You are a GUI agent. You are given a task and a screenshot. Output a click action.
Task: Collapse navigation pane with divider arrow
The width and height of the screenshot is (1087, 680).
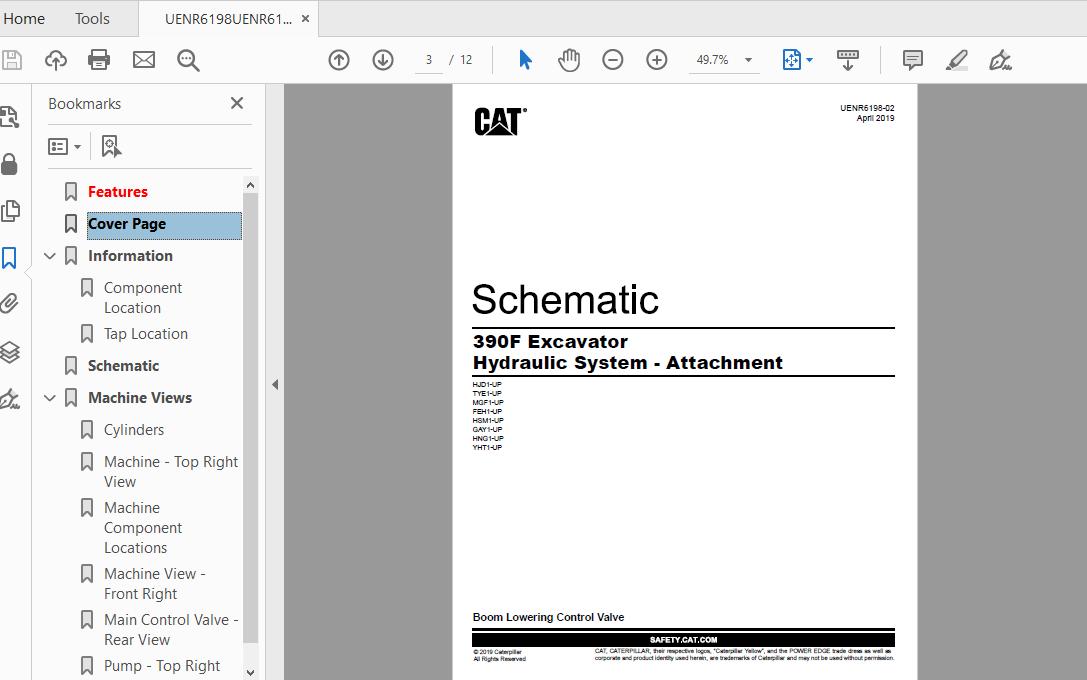pos(275,384)
